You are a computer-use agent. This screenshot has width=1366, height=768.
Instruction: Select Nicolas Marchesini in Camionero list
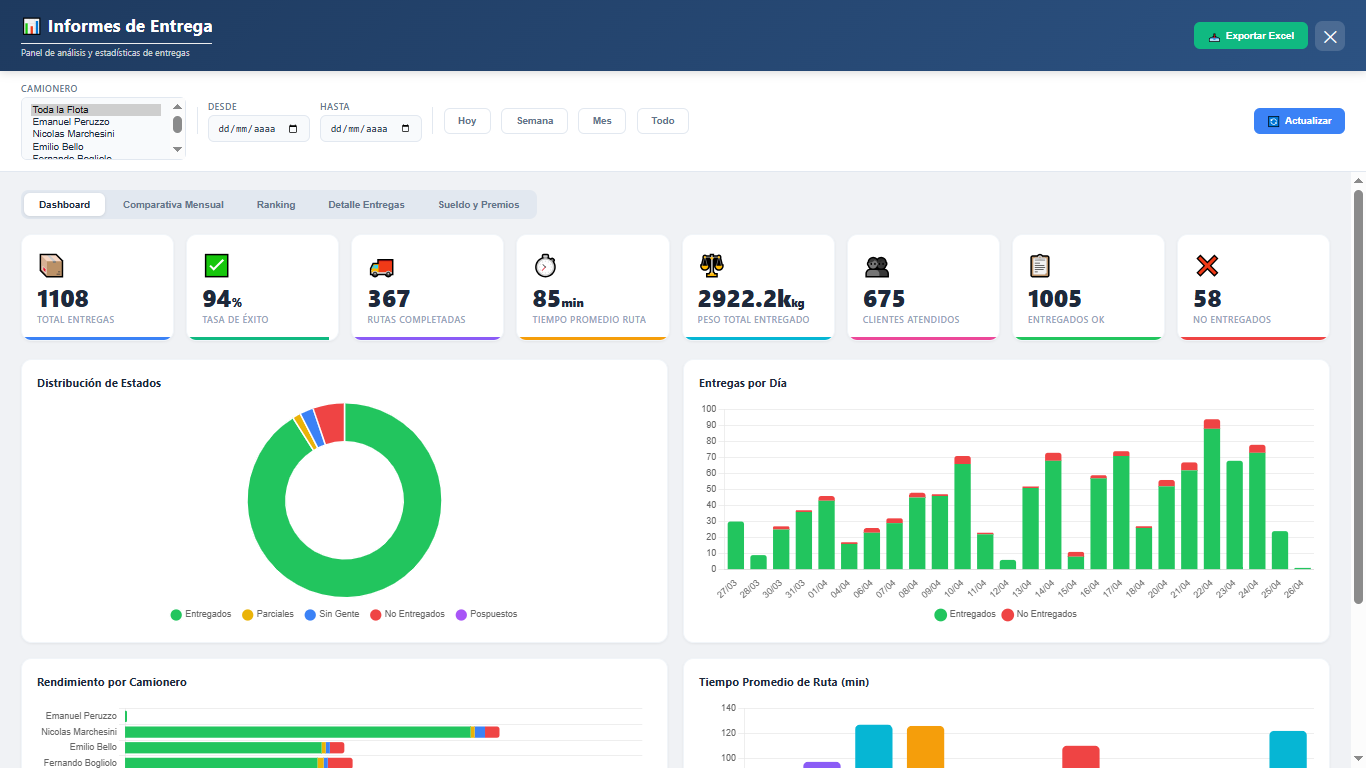click(73, 134)
